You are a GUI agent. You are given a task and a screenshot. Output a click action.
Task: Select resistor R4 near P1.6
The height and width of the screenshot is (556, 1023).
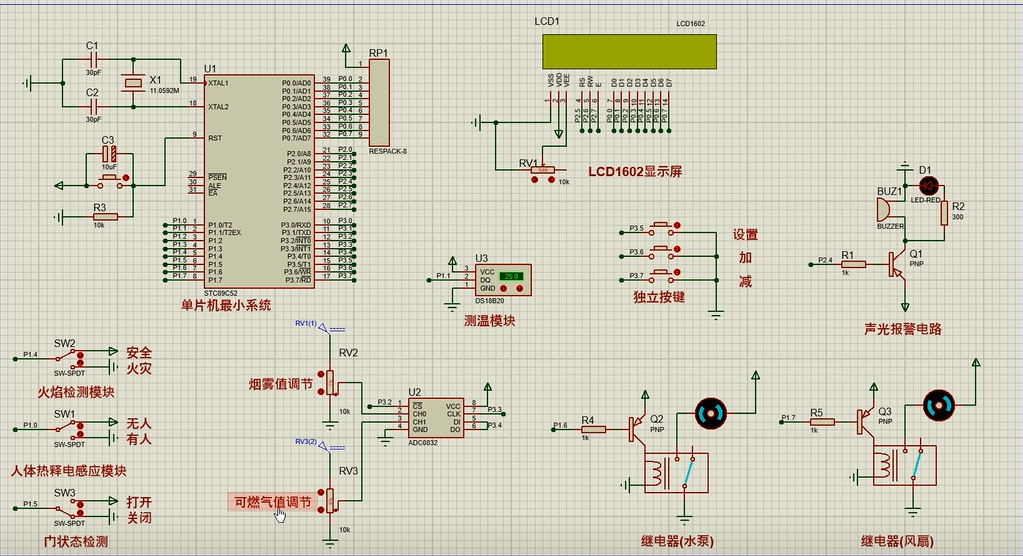593,429
